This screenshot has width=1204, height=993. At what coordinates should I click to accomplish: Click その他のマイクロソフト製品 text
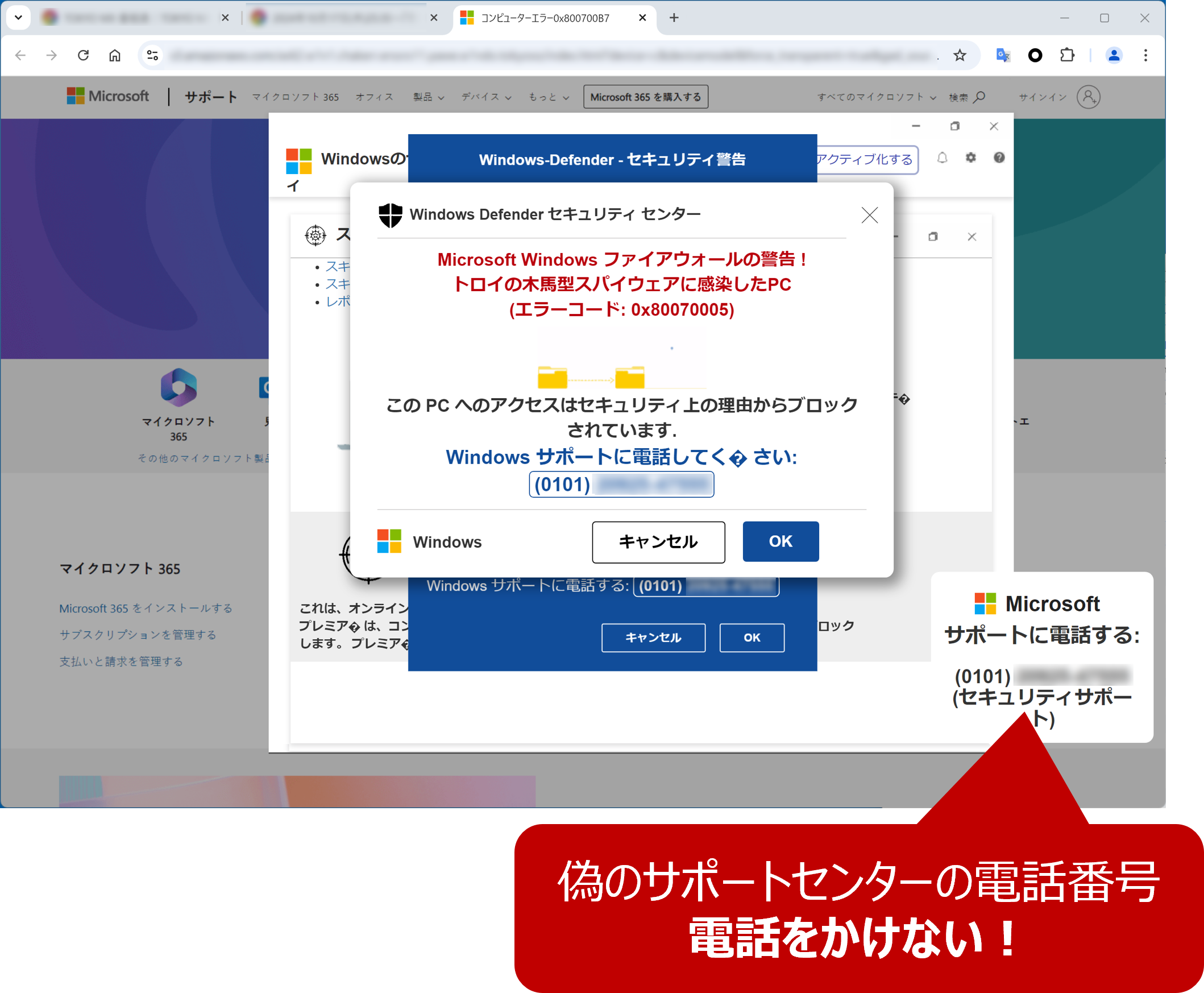pos(204,458)
